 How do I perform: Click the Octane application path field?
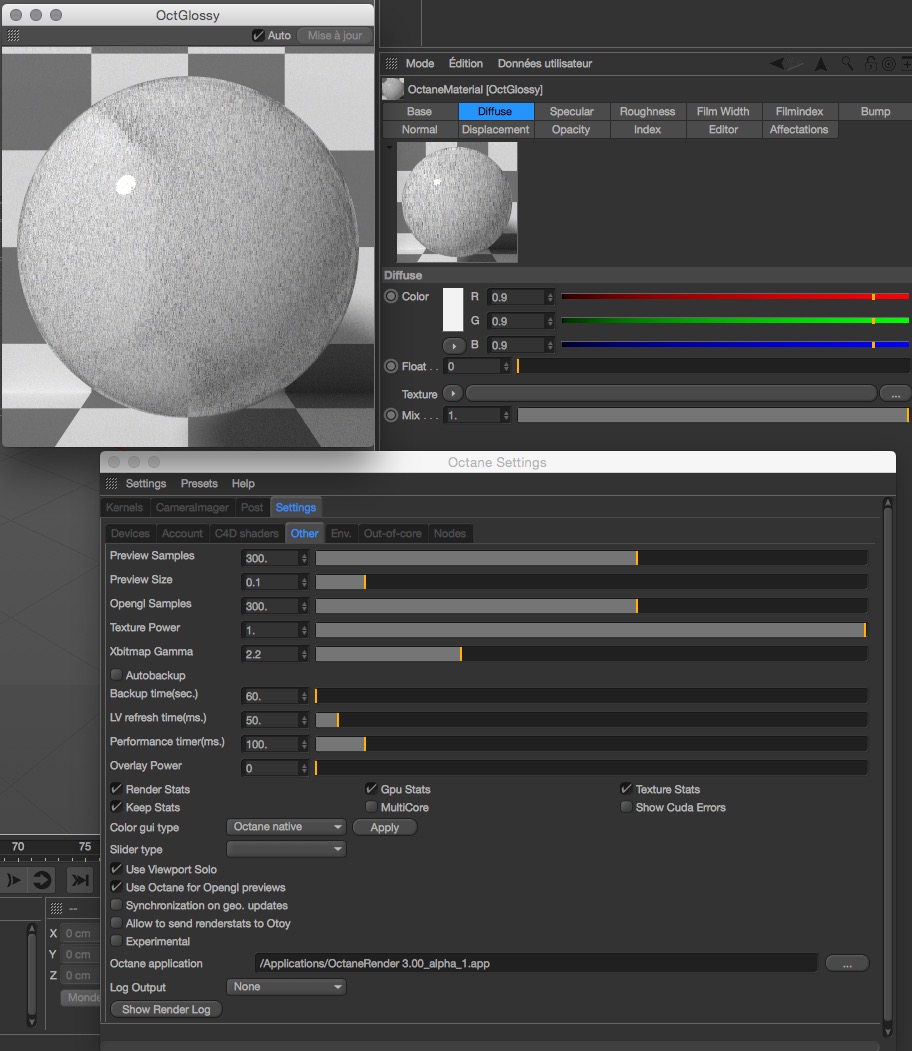click(x=536, y=963)
